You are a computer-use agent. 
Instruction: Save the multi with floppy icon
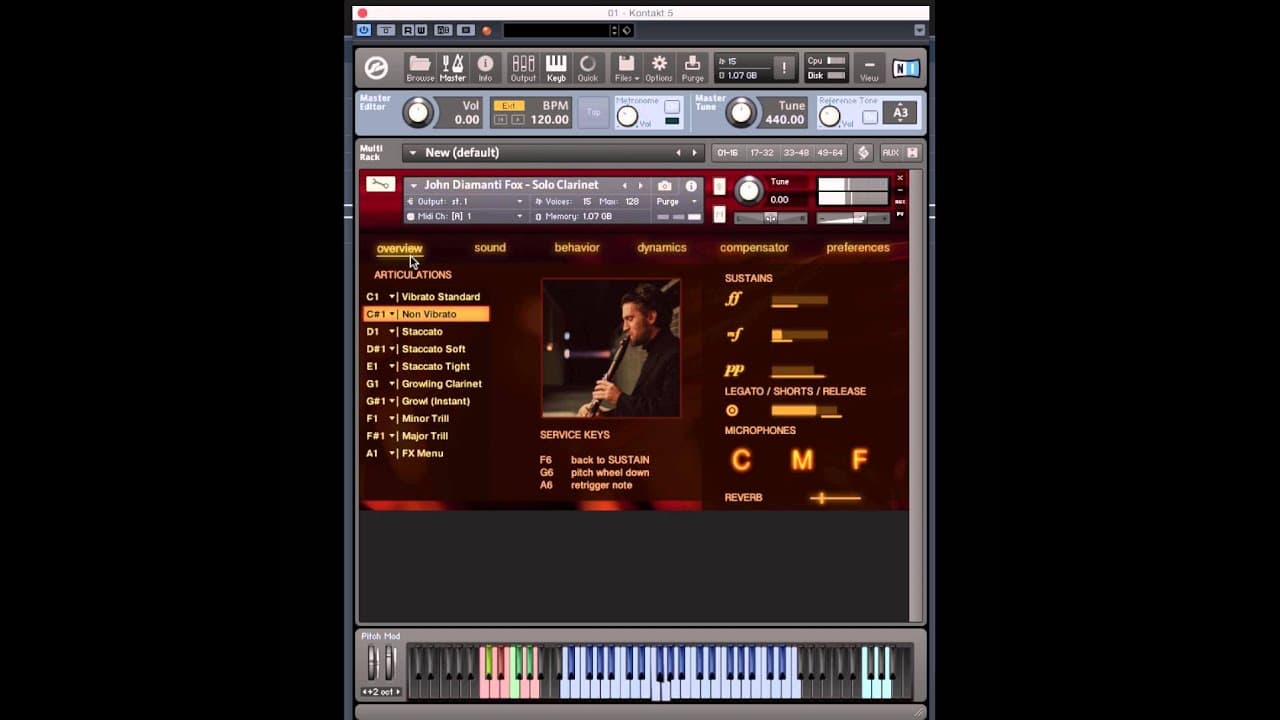click(x=912, y=153)
